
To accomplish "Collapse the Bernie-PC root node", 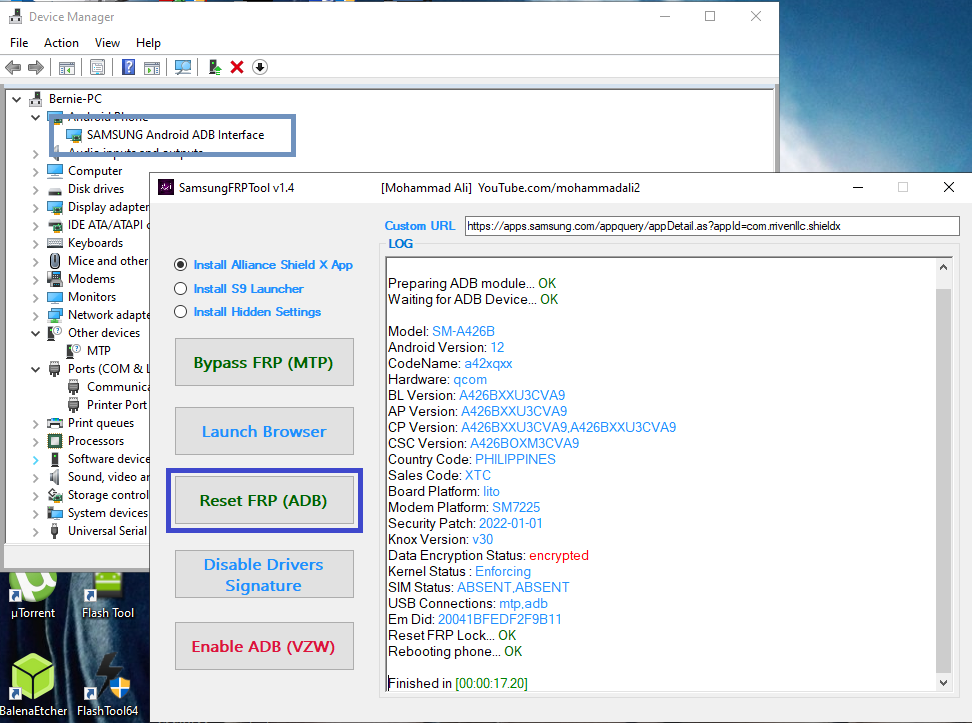I will pyautogui.click(x=17, y=99).
